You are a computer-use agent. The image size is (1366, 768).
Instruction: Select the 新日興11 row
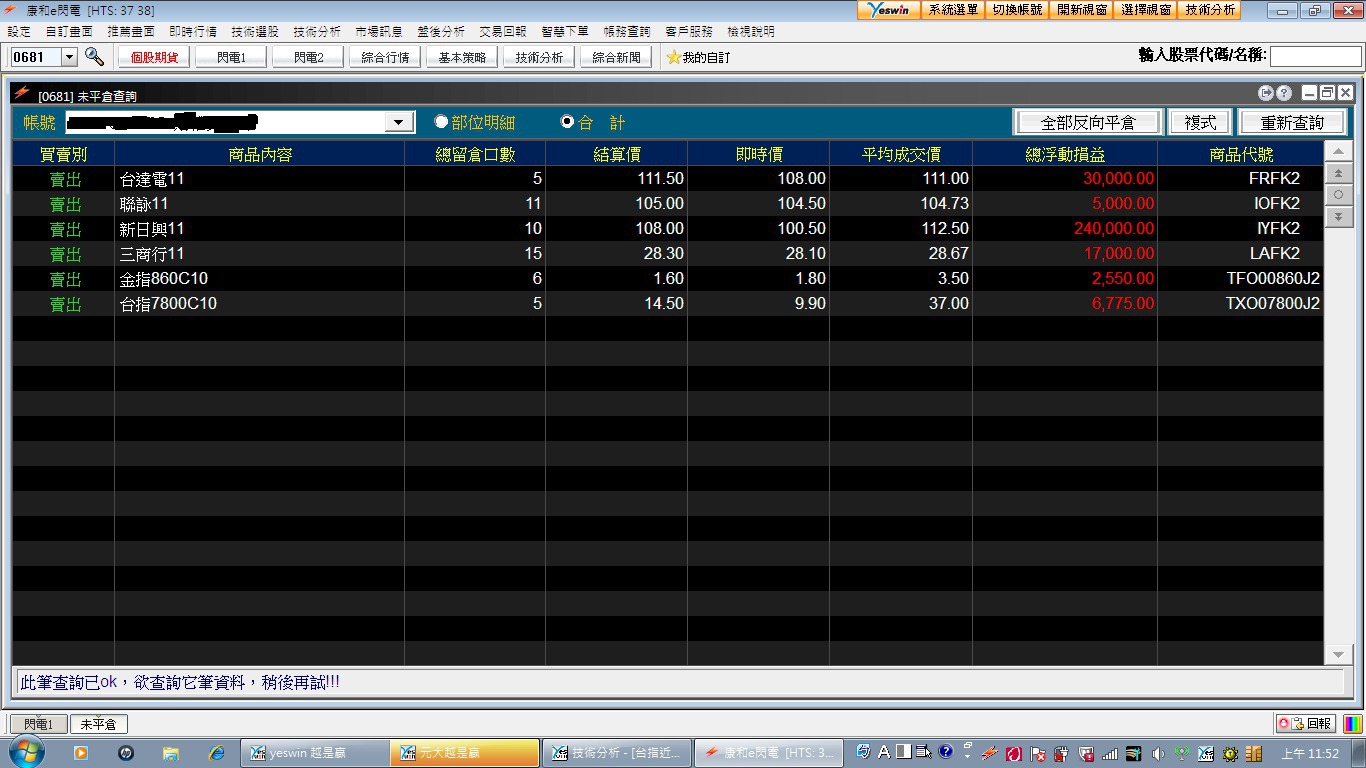pos(668,229)
